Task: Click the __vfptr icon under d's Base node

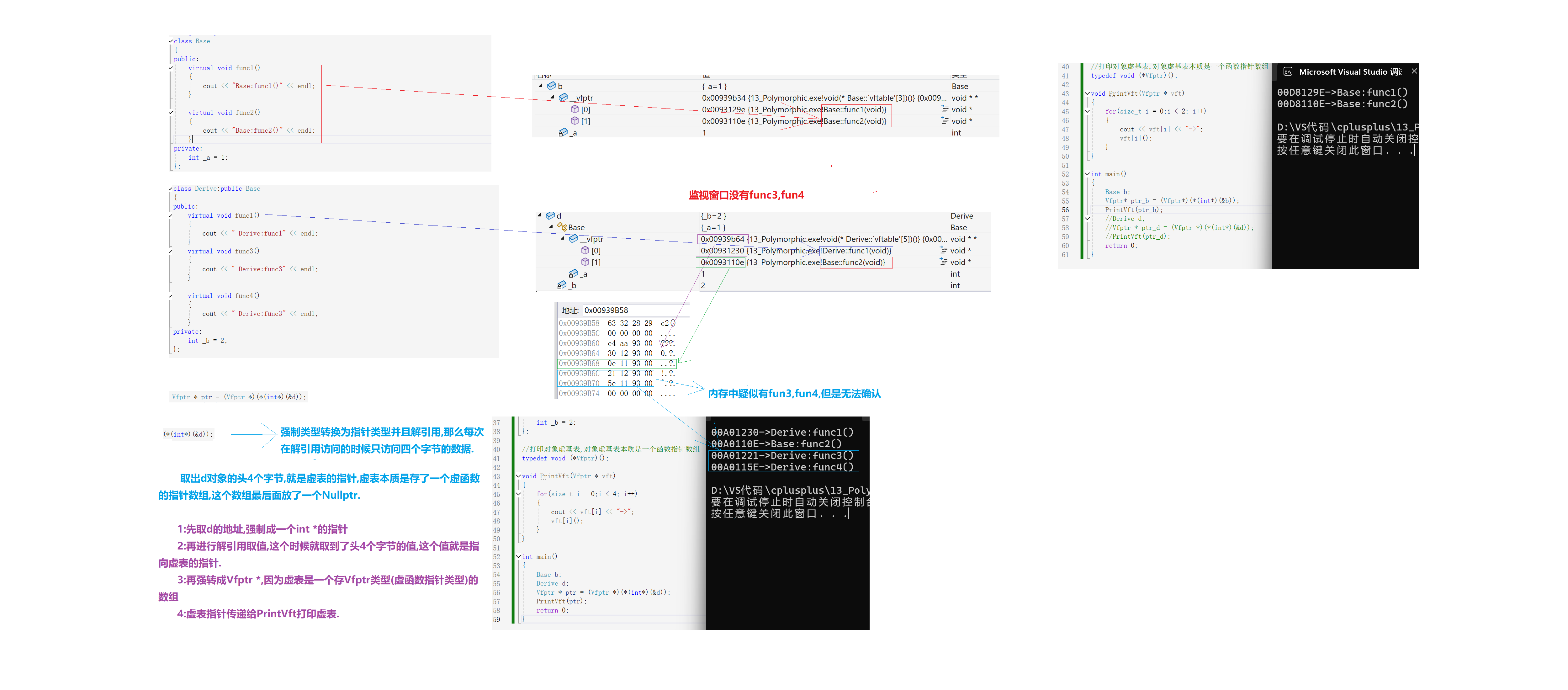Action: click(573, 239)
